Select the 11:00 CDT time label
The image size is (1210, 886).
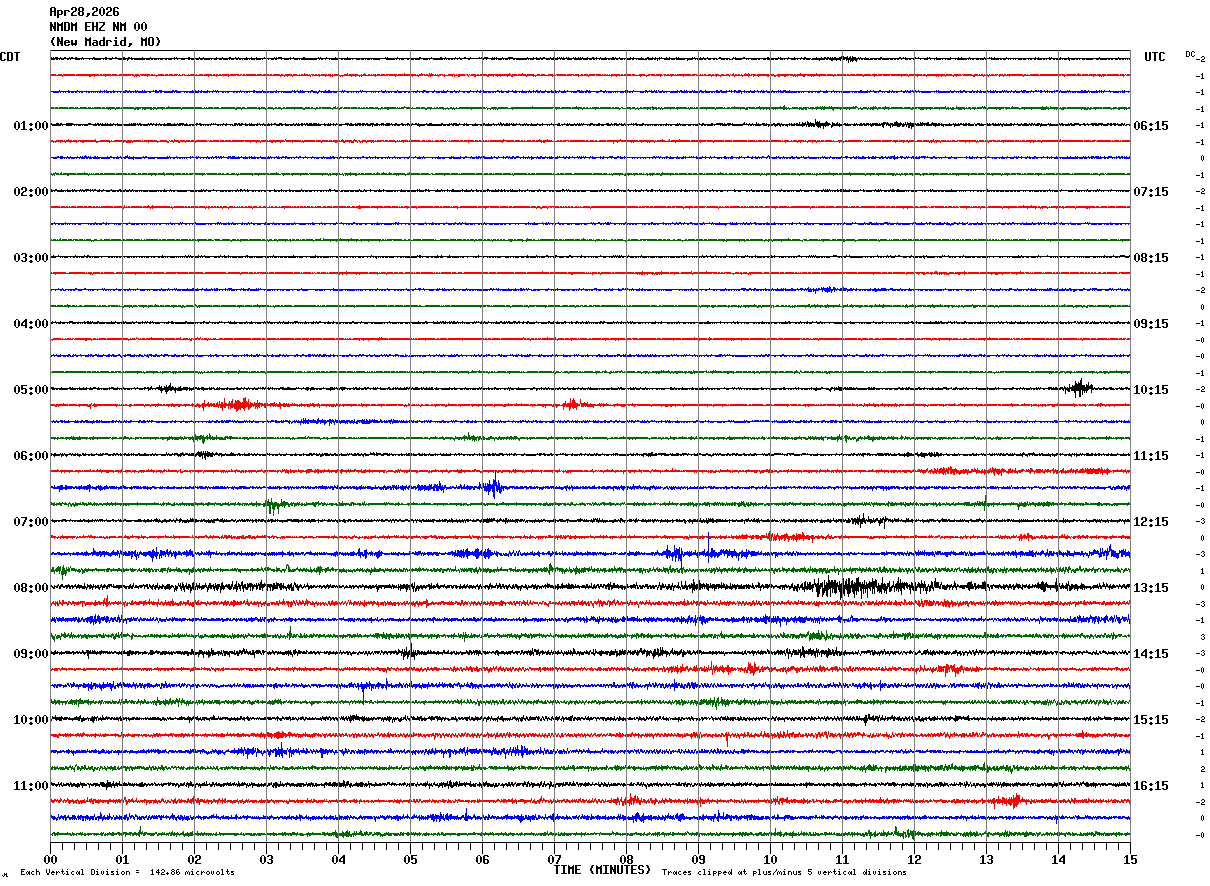31,786
